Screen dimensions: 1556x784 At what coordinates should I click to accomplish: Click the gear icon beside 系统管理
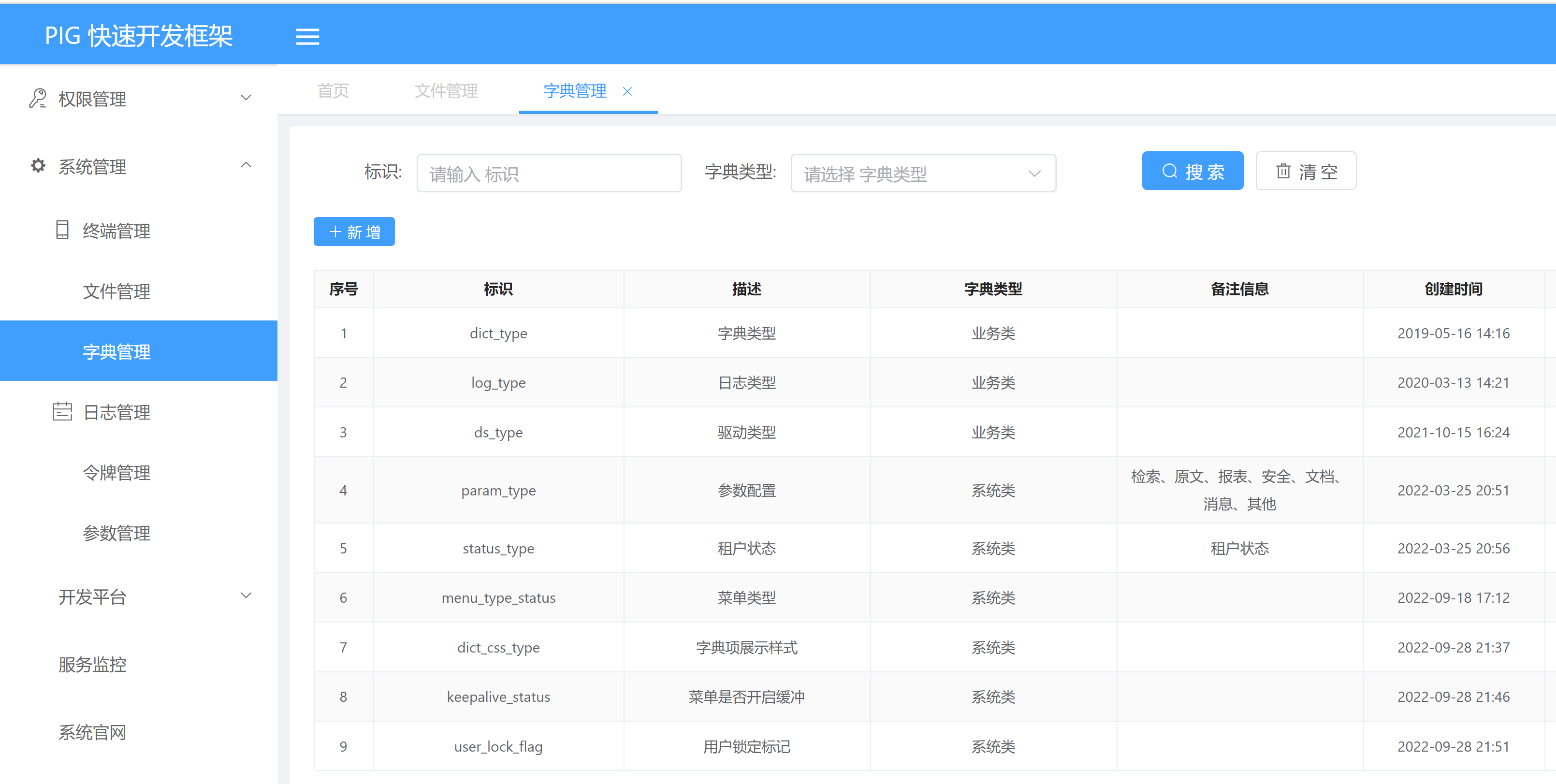[x=38, y=165]
